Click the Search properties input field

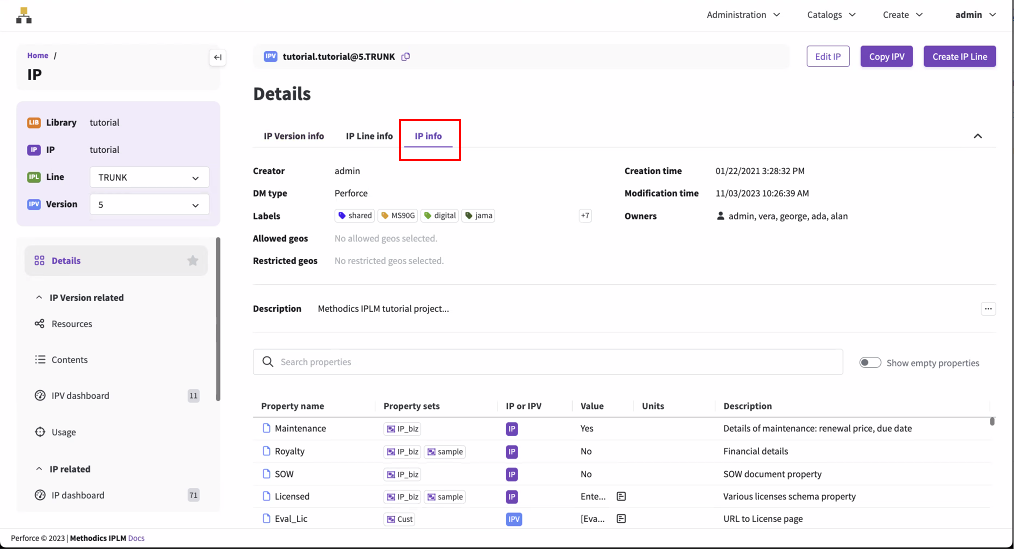[550, 362]
